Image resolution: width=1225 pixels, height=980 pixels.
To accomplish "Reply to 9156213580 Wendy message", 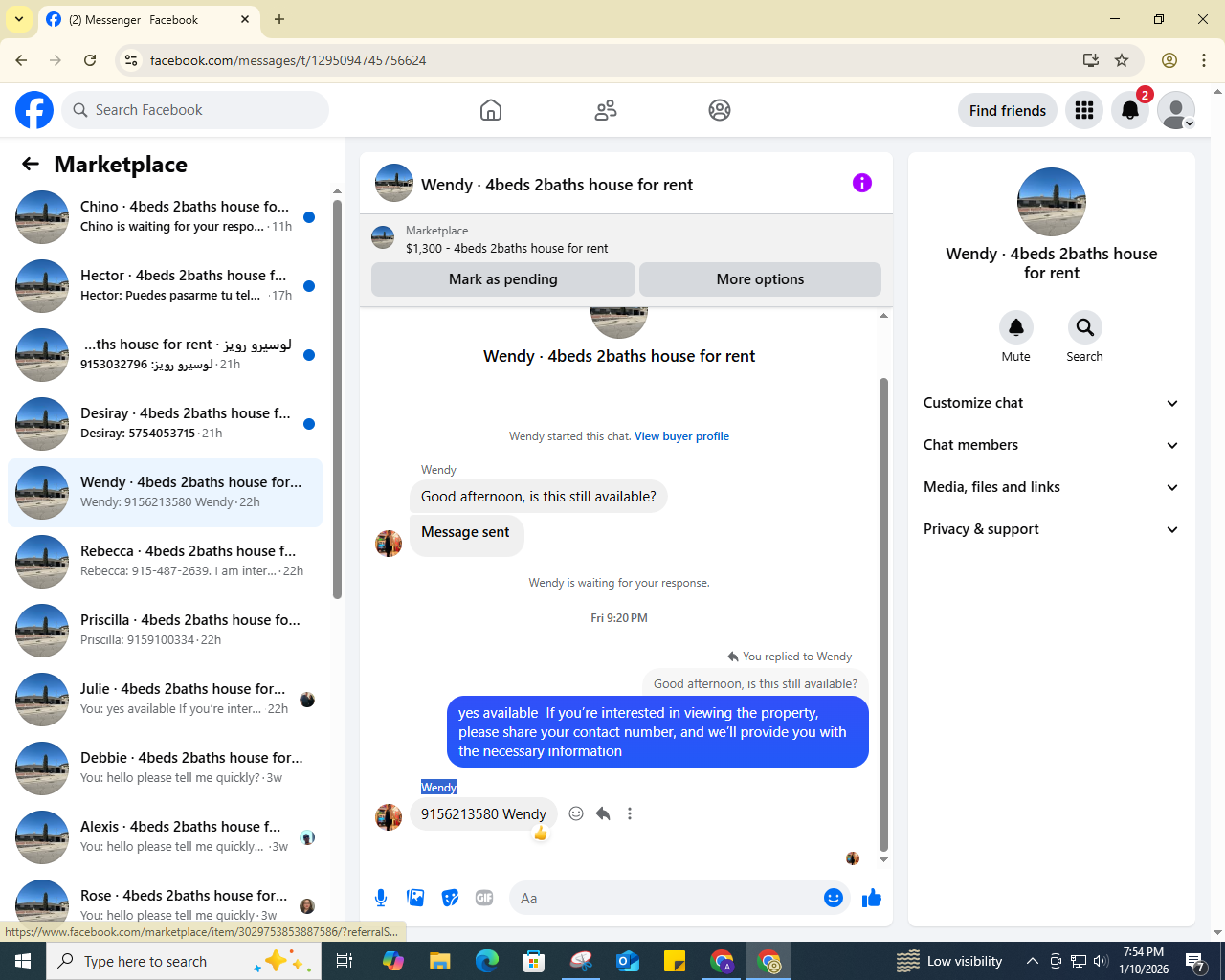I will [x=603, y=813].
